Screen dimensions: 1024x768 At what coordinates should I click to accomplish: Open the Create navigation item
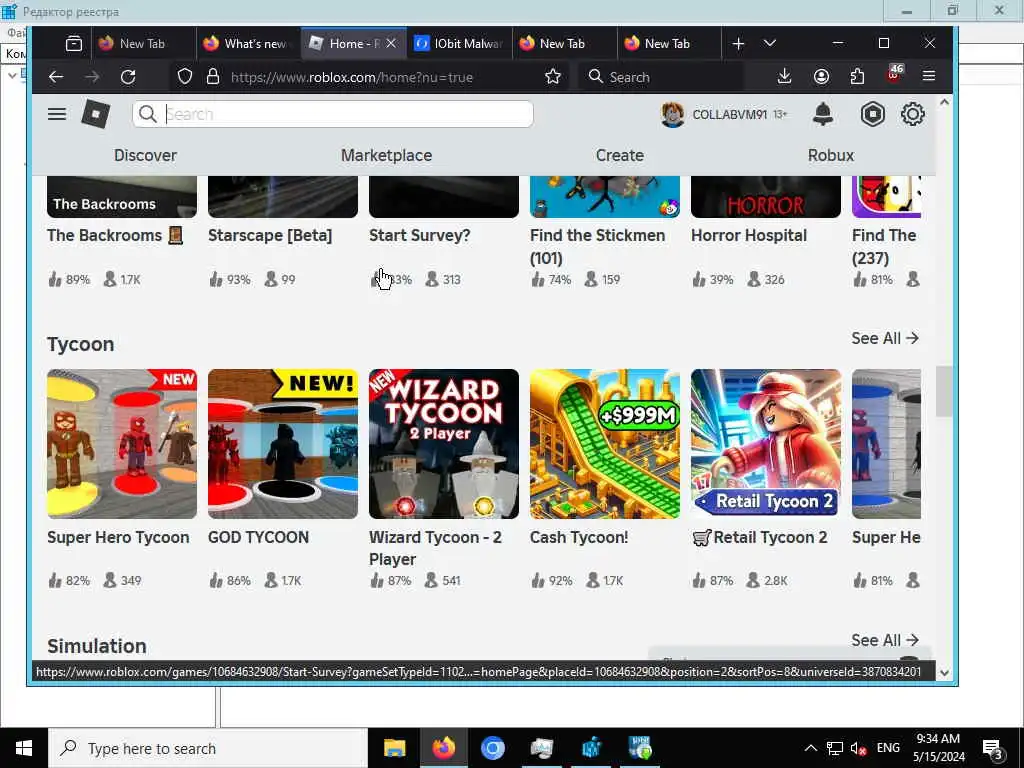[x=620, y=155]
